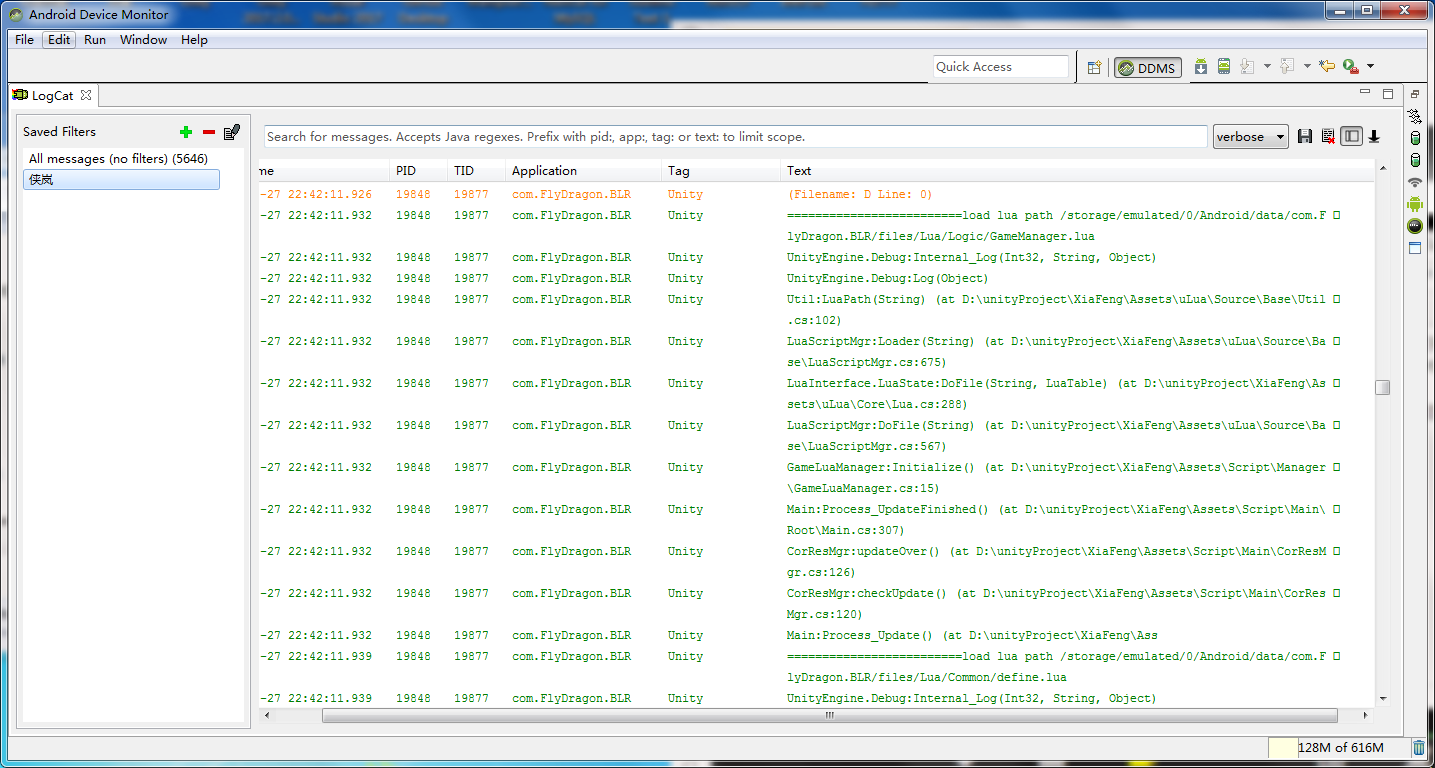Expand the External Tools dropdown arrow

(1370, 67)
